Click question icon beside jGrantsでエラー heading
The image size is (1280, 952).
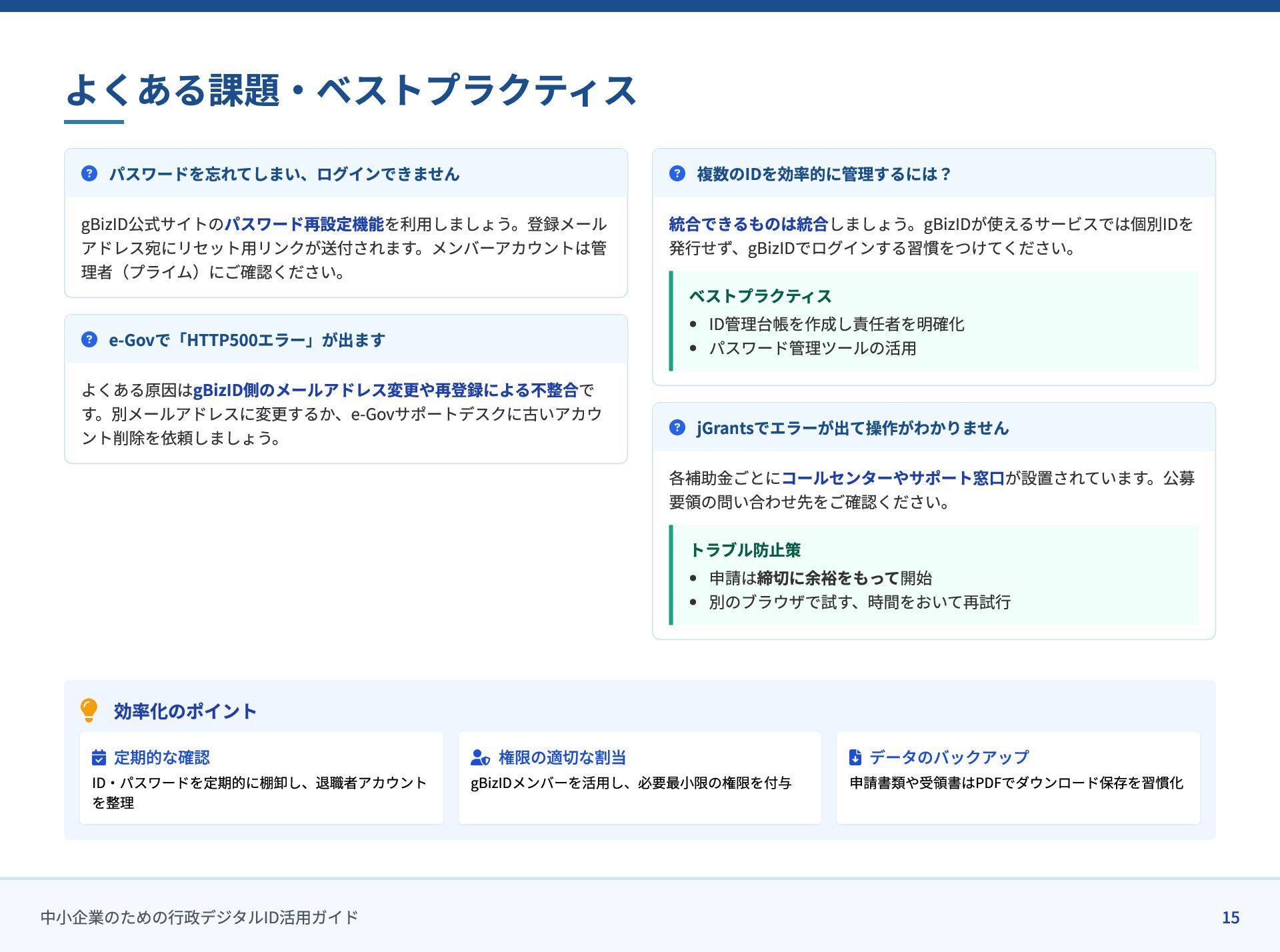tap(677, 427)
